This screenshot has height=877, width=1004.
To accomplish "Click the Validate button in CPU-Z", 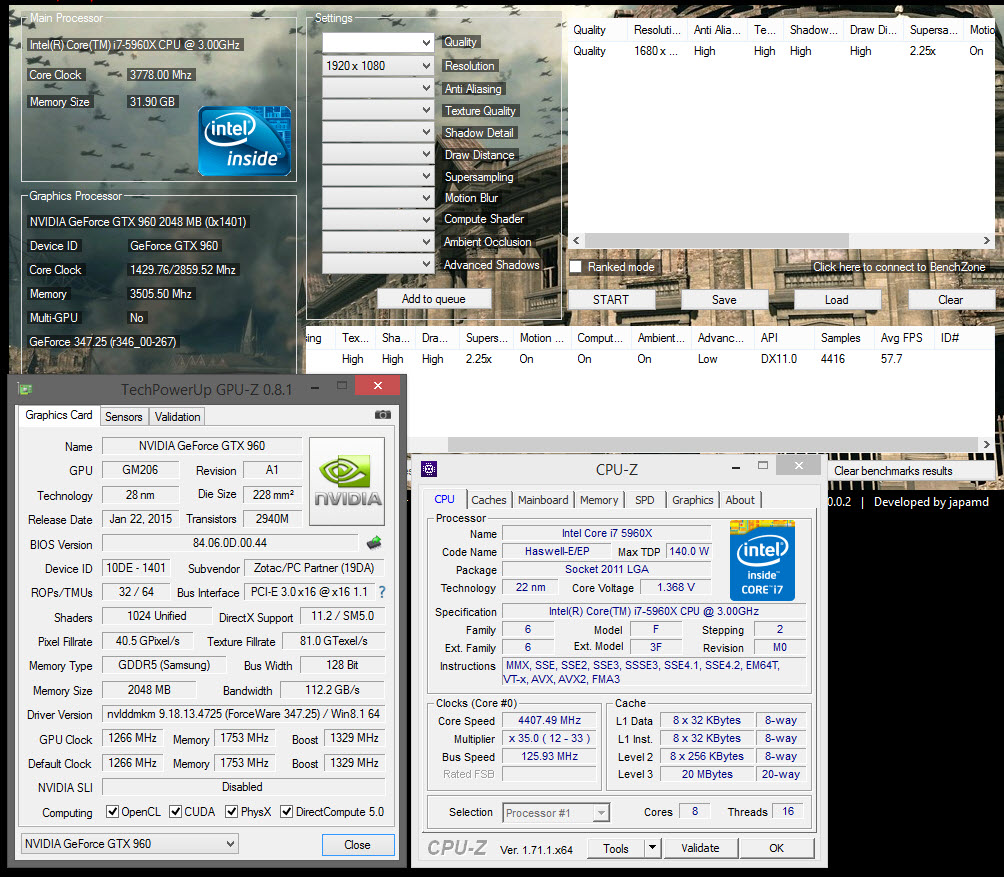I will [x=700, y=848].
